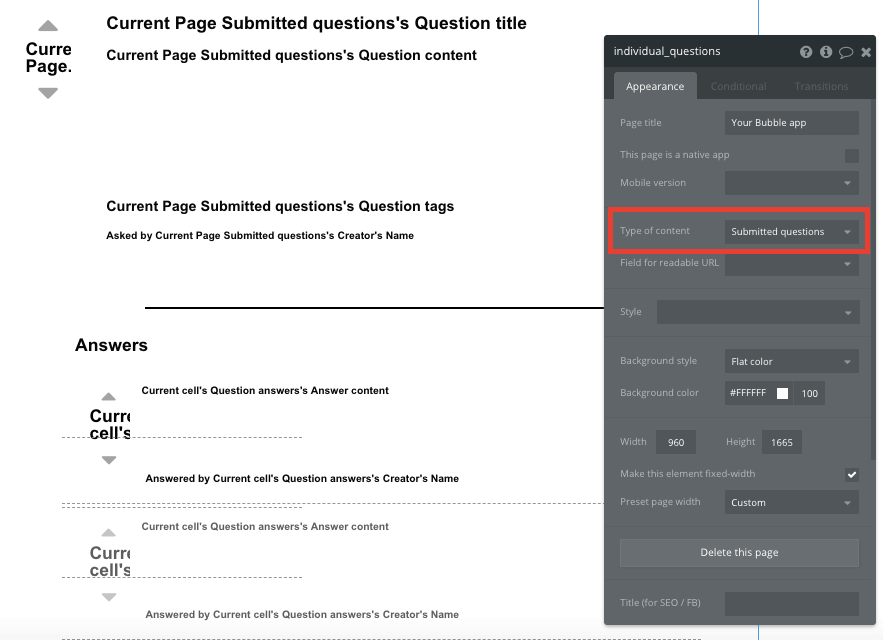Enable 'This page is a native app'

(851, 154)
